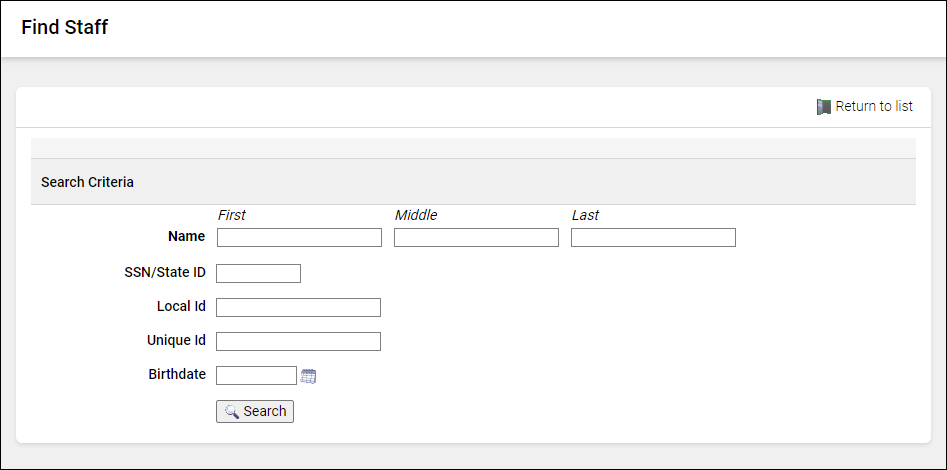Select the Unique Id input field
This screenshot has width=947, height=470.
point(298,342)
